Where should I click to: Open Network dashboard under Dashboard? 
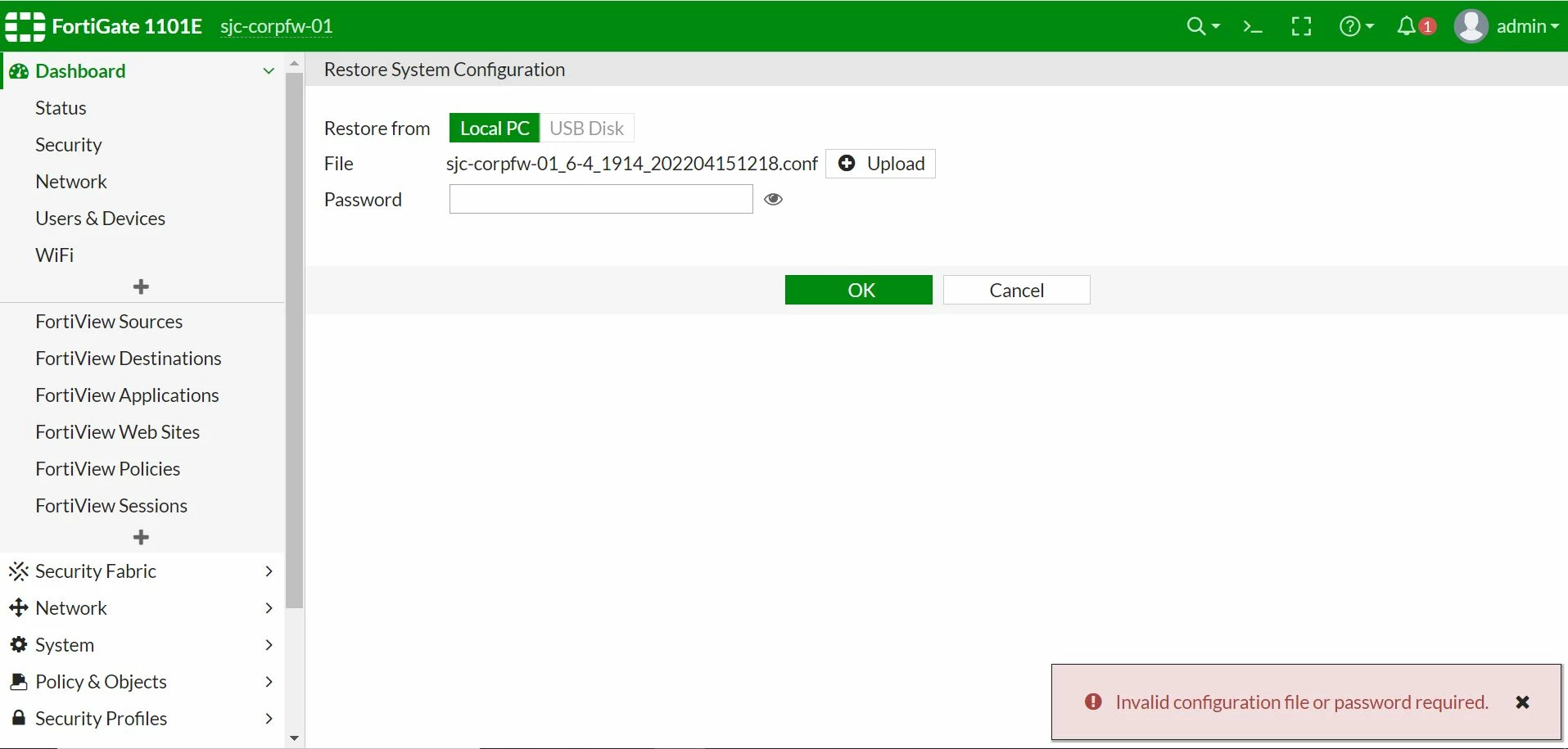click(x=71, y=182)
